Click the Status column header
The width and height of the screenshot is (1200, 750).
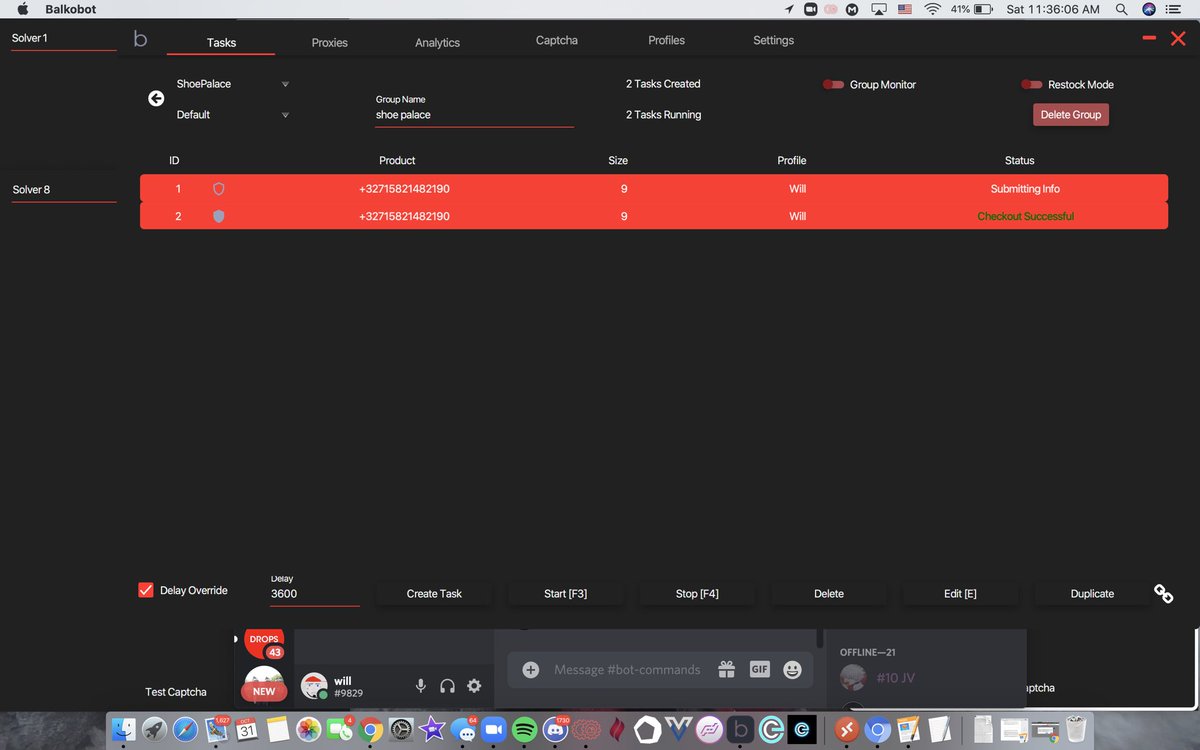[1019, 160]
